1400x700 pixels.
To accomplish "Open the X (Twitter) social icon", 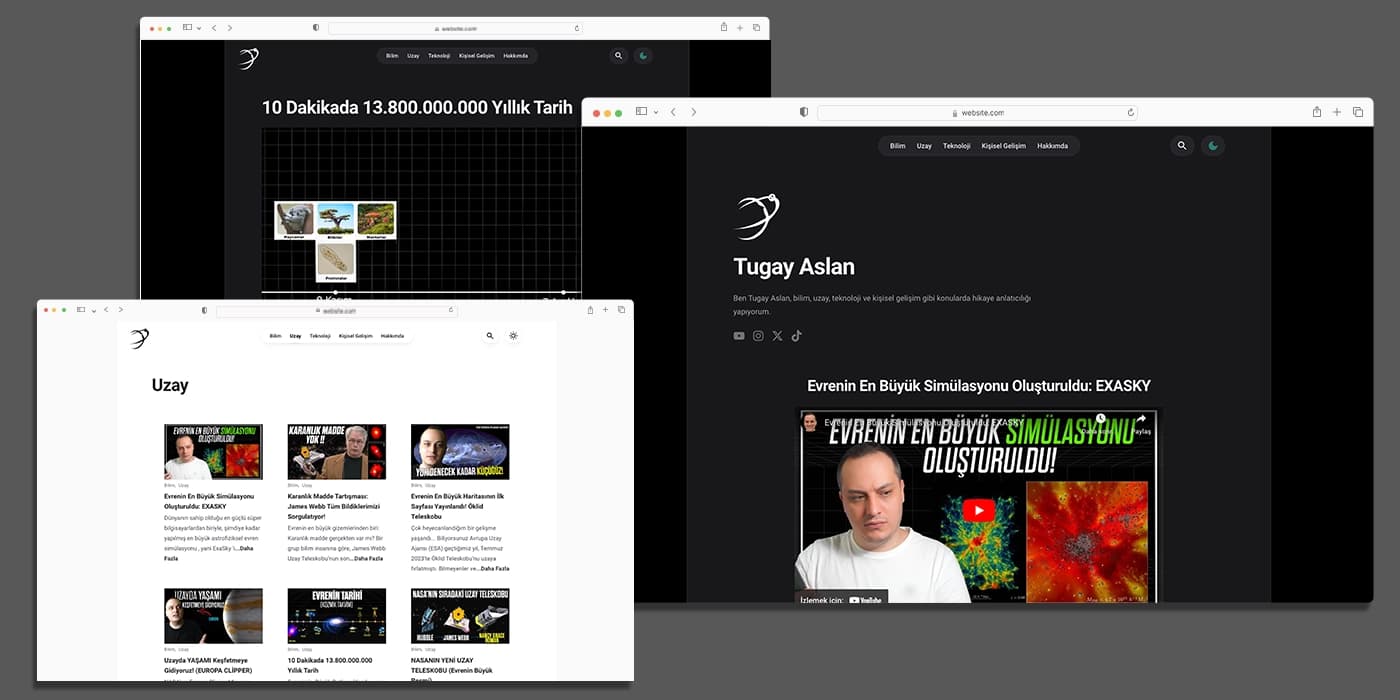I will tap(777, 335).
